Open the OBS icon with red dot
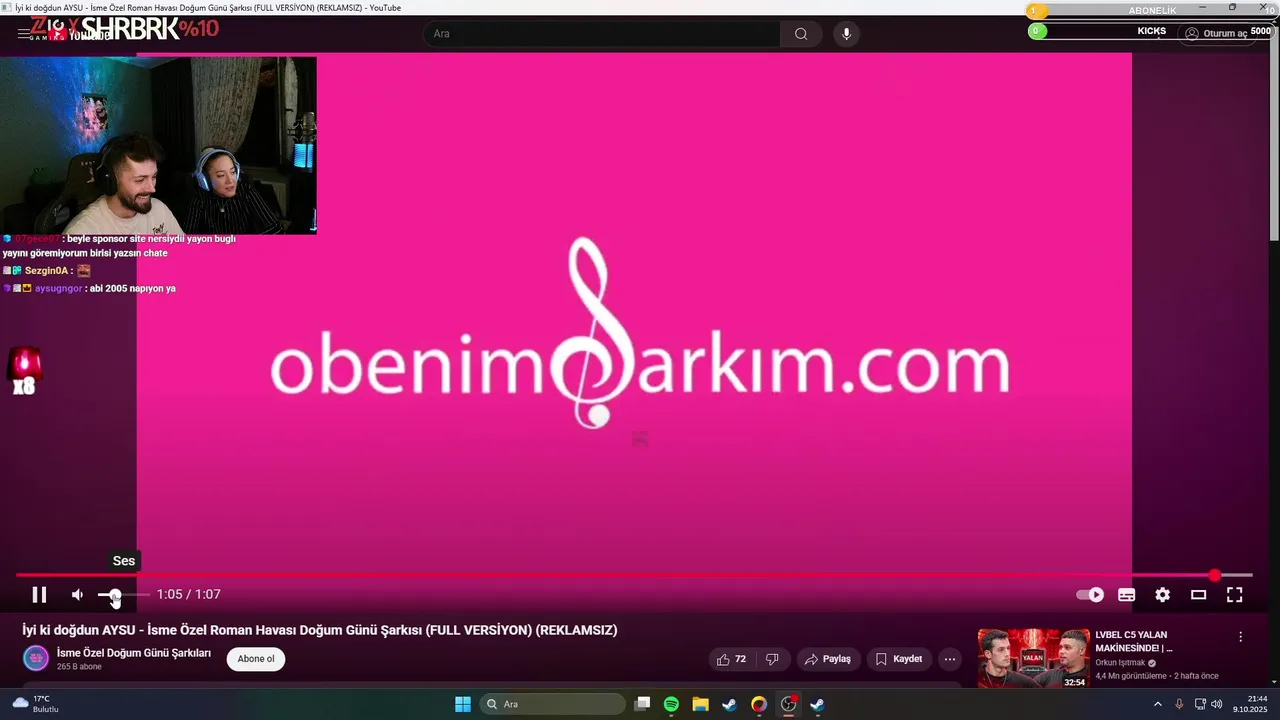The image size is (1280, 720). click(788, 704)
